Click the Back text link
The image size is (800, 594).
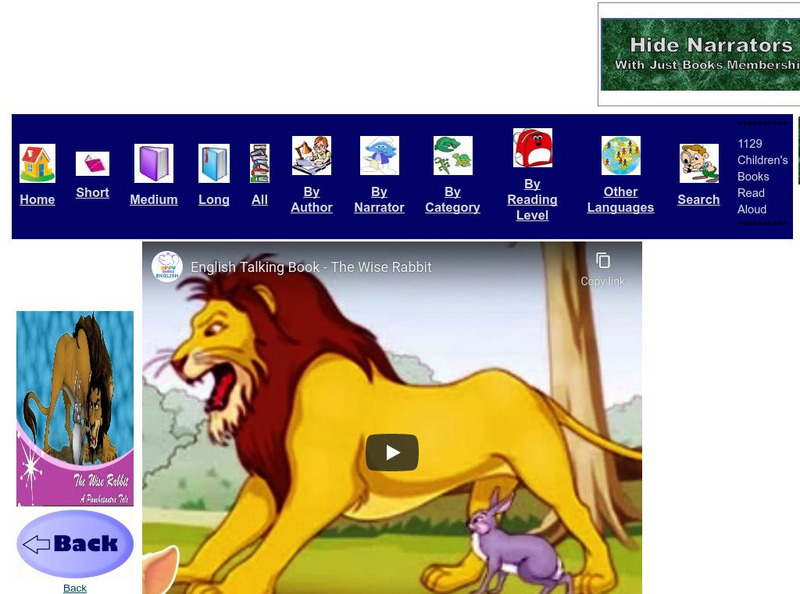click(73, 588)
